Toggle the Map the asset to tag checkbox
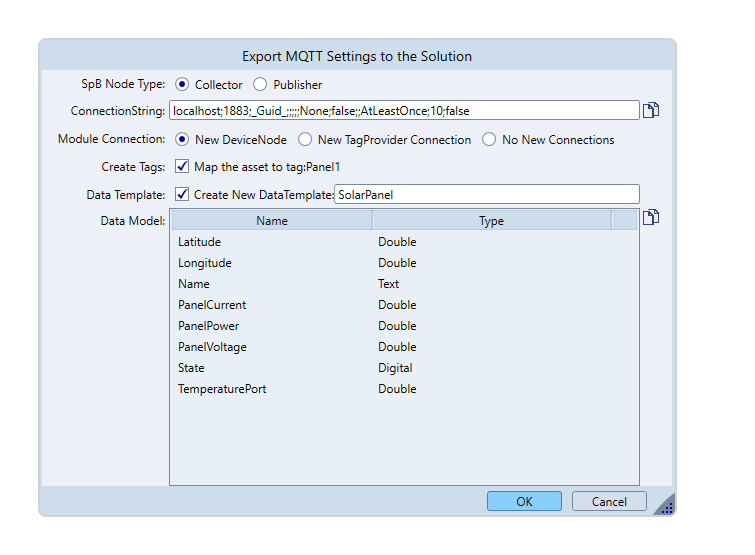Screen dimensions: 755x555 pyautogui.click(x=182, y=167)
